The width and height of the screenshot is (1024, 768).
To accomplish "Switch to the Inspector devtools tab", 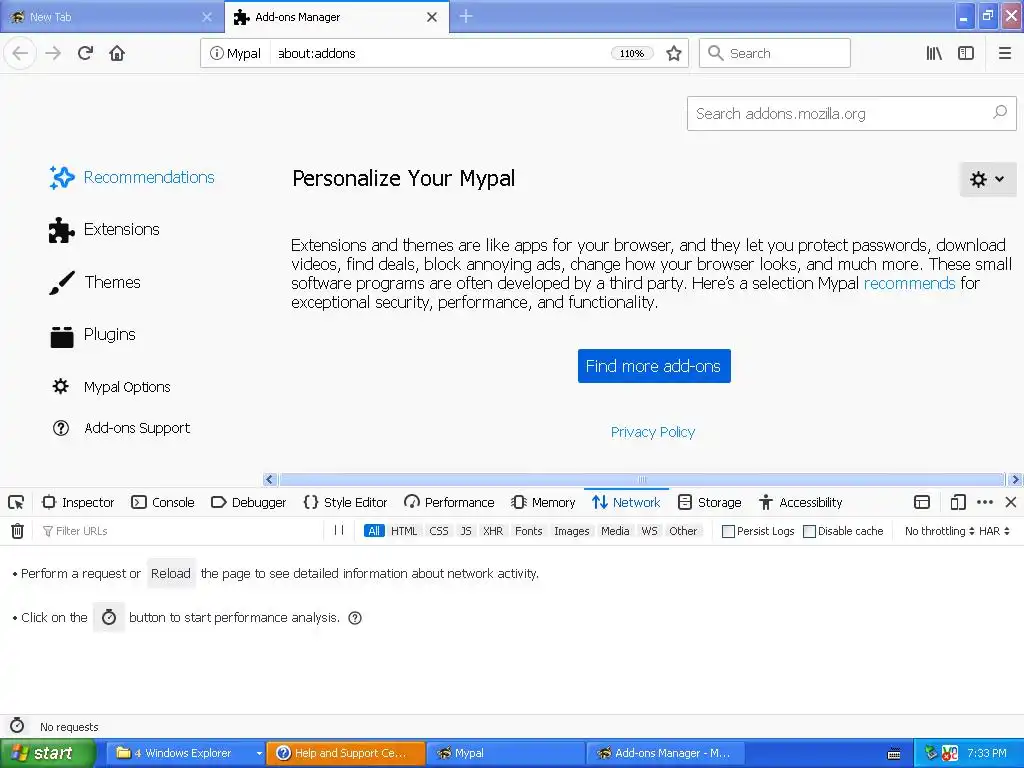I will 78,502.
